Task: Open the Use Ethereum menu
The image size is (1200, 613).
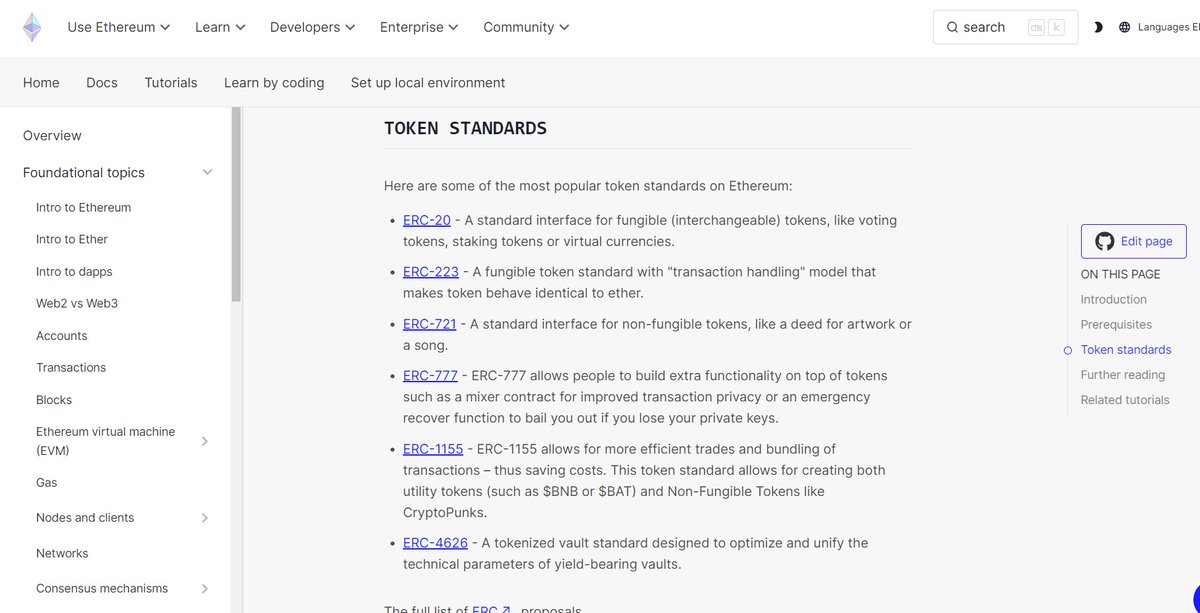Action: tap(118, 27)
